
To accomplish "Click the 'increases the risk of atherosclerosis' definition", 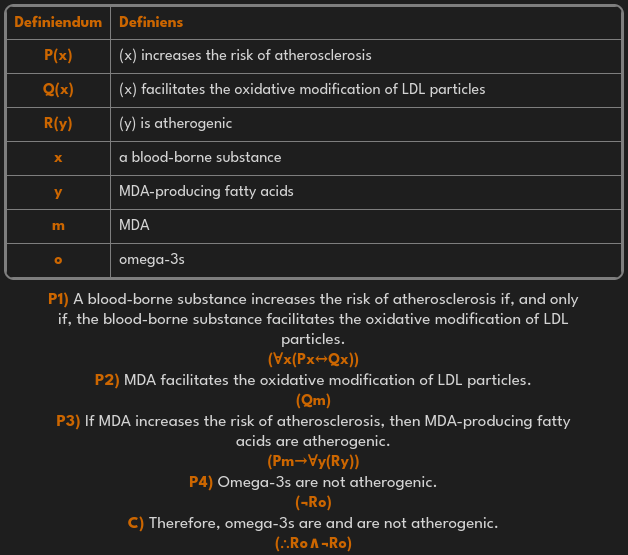I will point(245,55).
